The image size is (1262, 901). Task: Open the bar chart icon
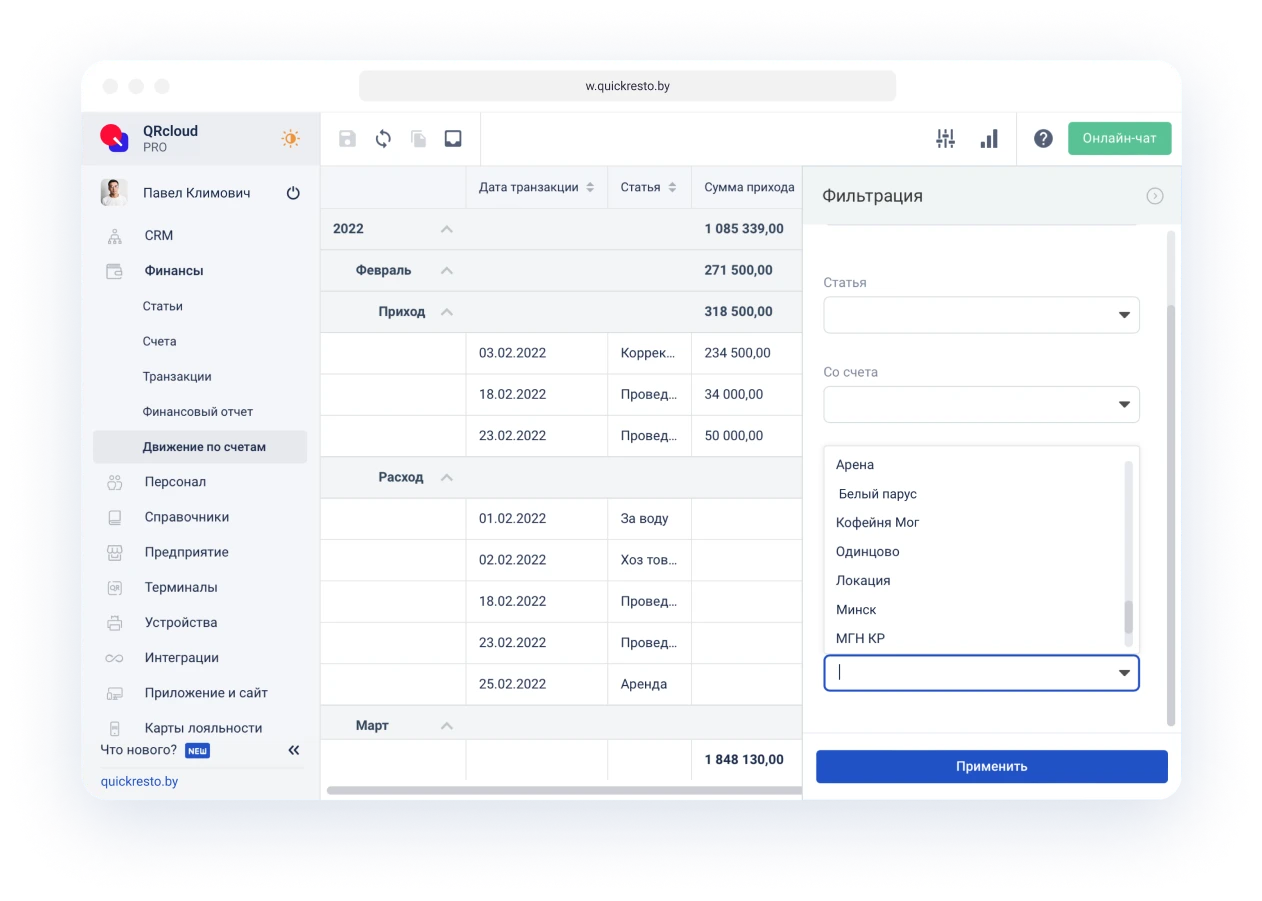pos(989,139)
